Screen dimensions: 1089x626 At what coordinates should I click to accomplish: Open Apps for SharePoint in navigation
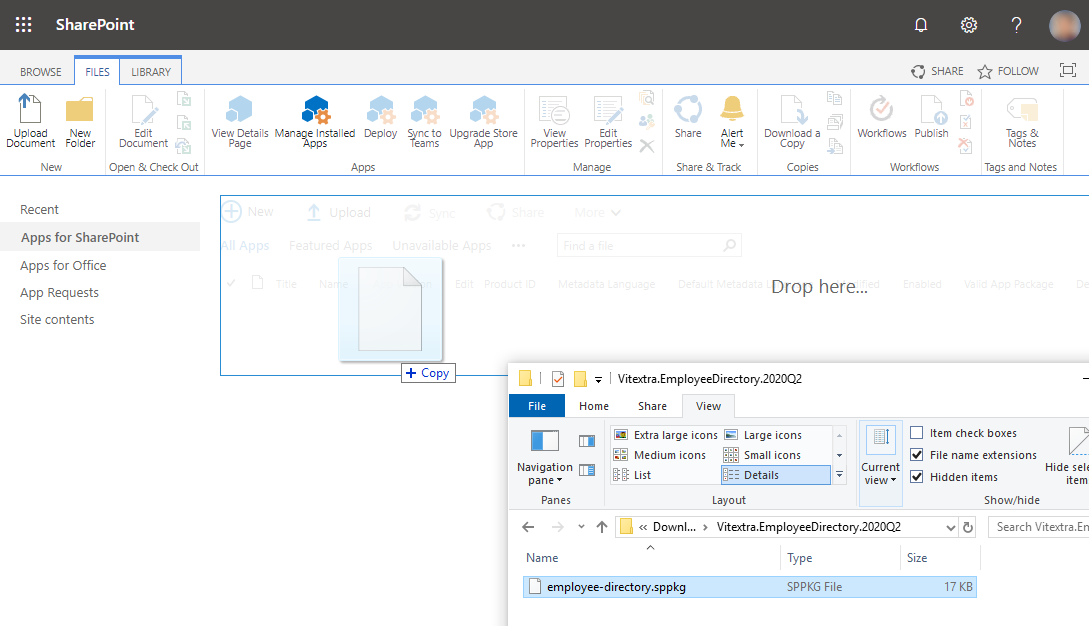click(x=80, y=237)
